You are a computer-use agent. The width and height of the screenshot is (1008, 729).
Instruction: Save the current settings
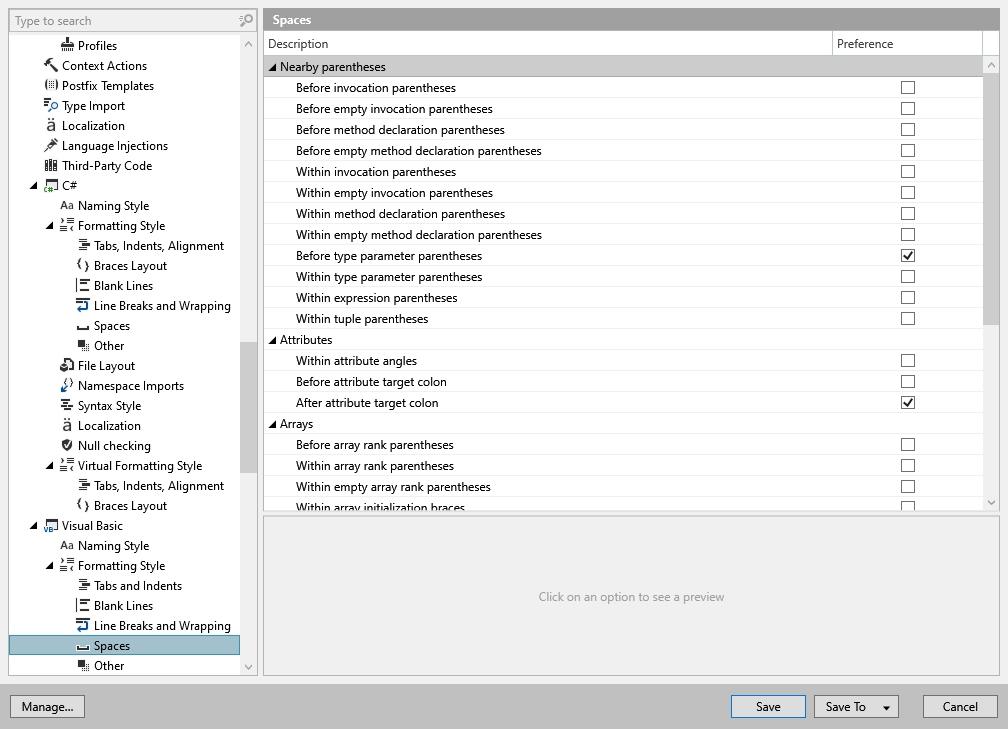(x=768, y=706)
